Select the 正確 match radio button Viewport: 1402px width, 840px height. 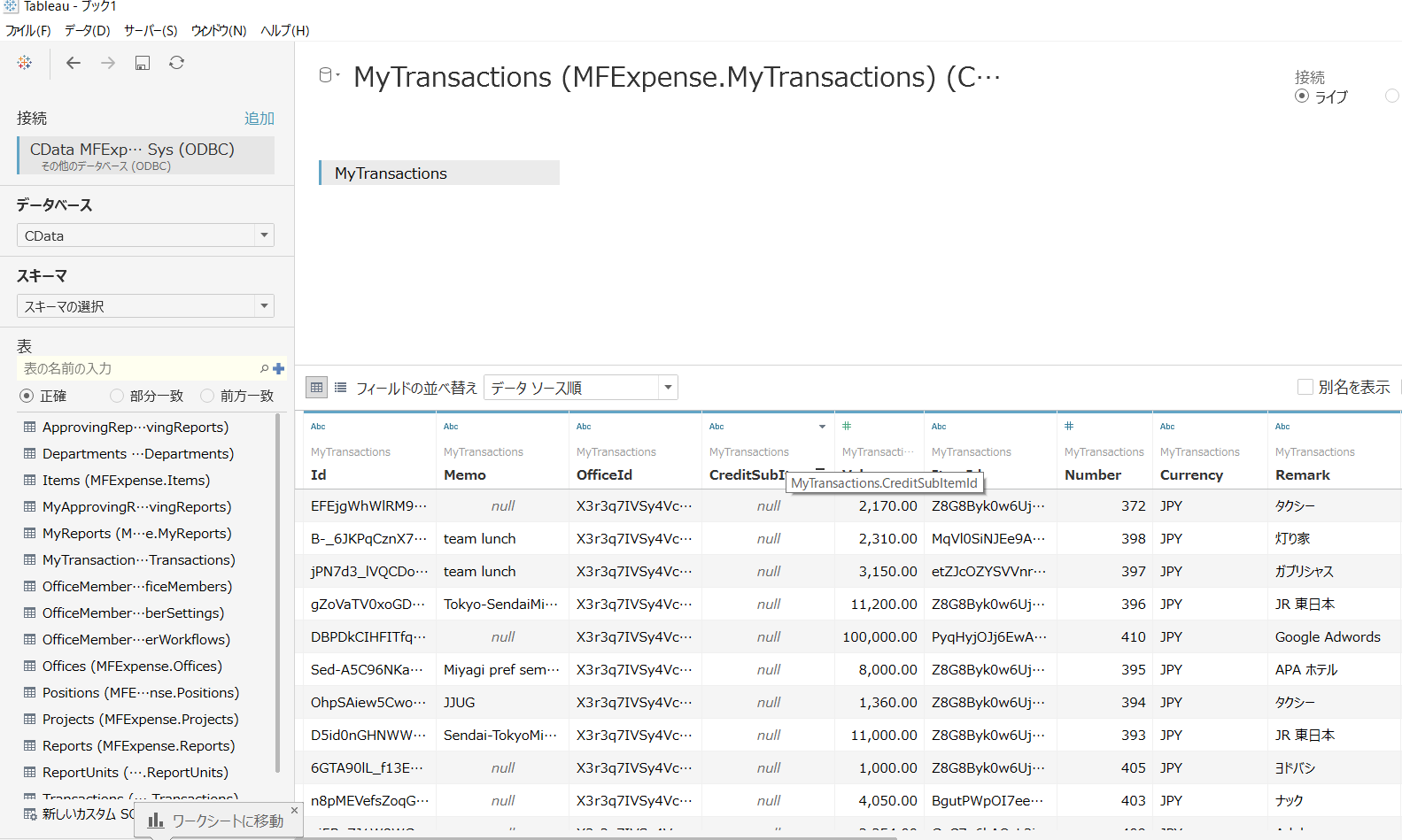(x=27, y=396)
